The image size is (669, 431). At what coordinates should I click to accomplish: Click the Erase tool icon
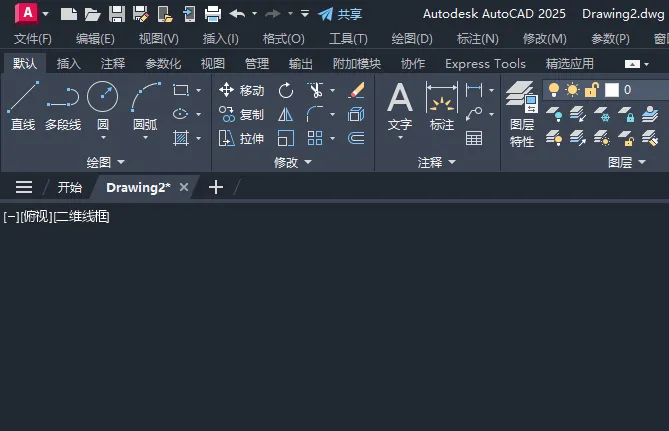pos(356,90)
